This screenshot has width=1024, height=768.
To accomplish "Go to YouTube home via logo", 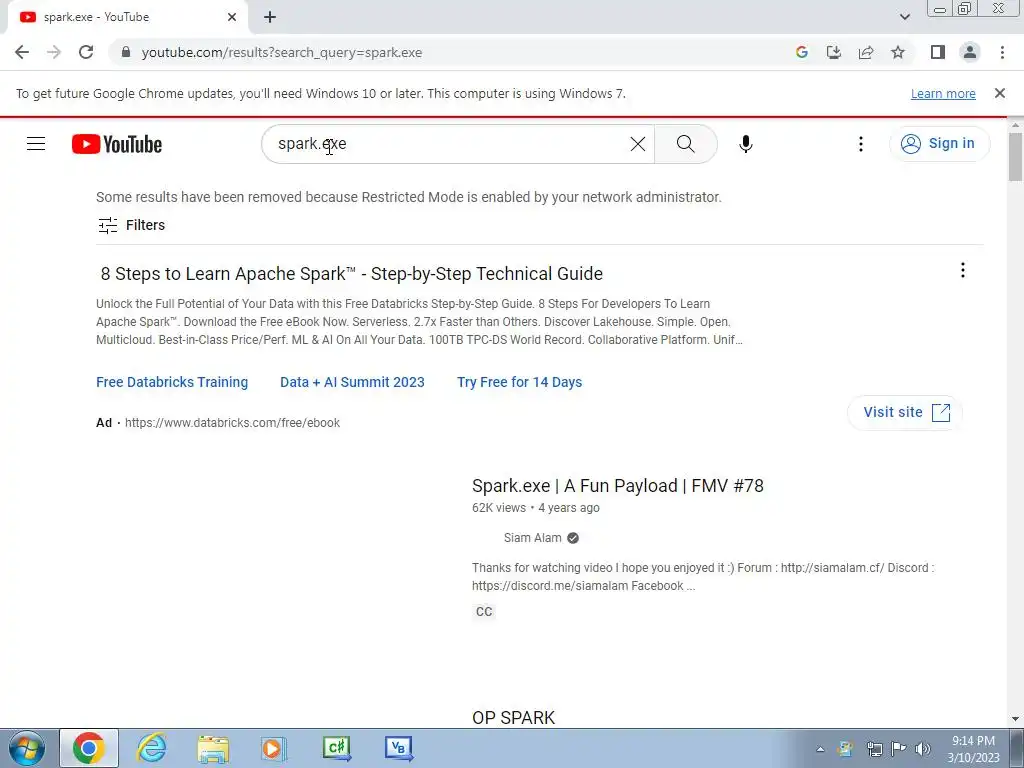I will (x=117, y=144).
